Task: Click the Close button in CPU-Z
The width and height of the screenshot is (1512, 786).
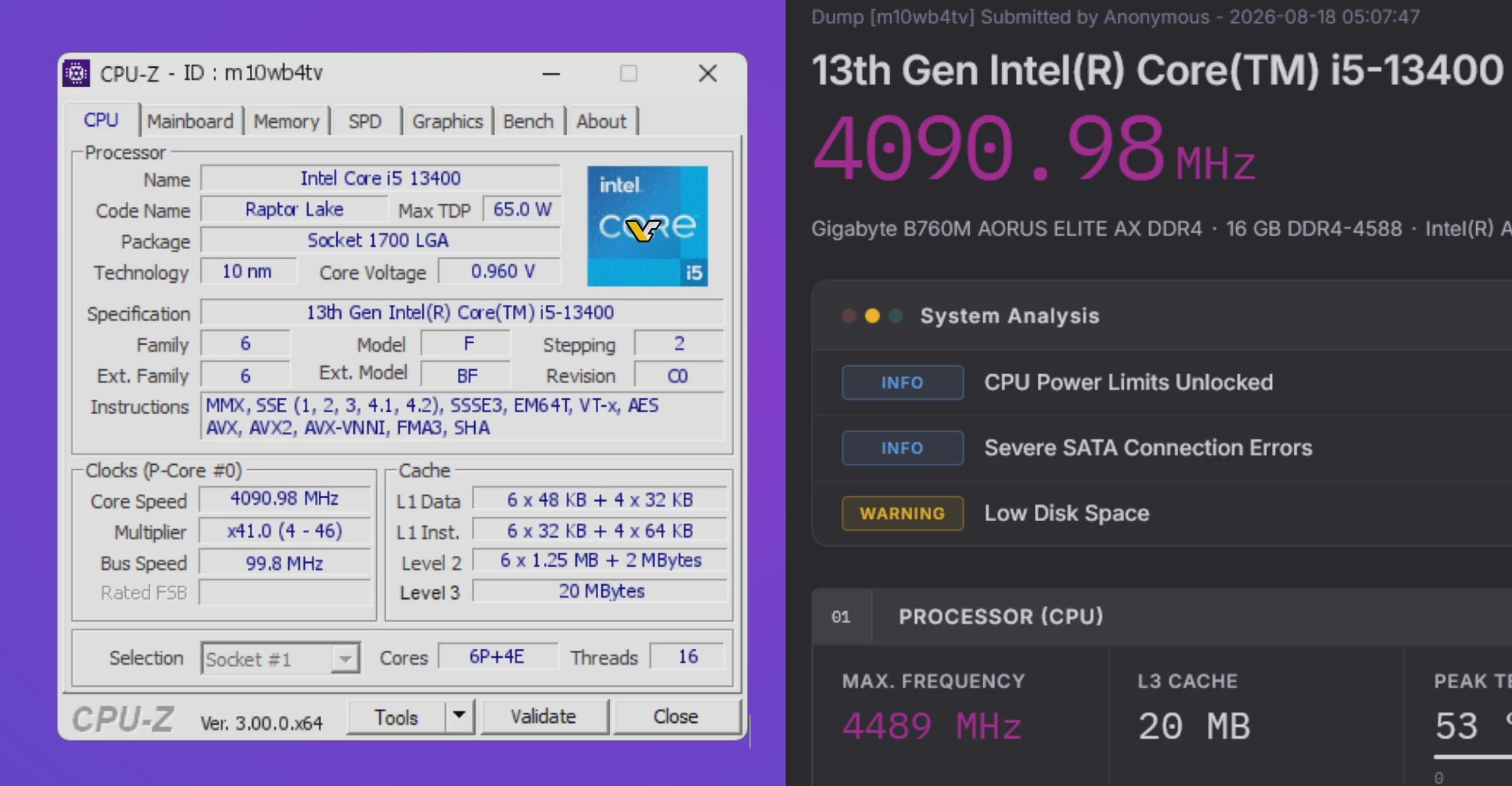Action: coord(676,716)
